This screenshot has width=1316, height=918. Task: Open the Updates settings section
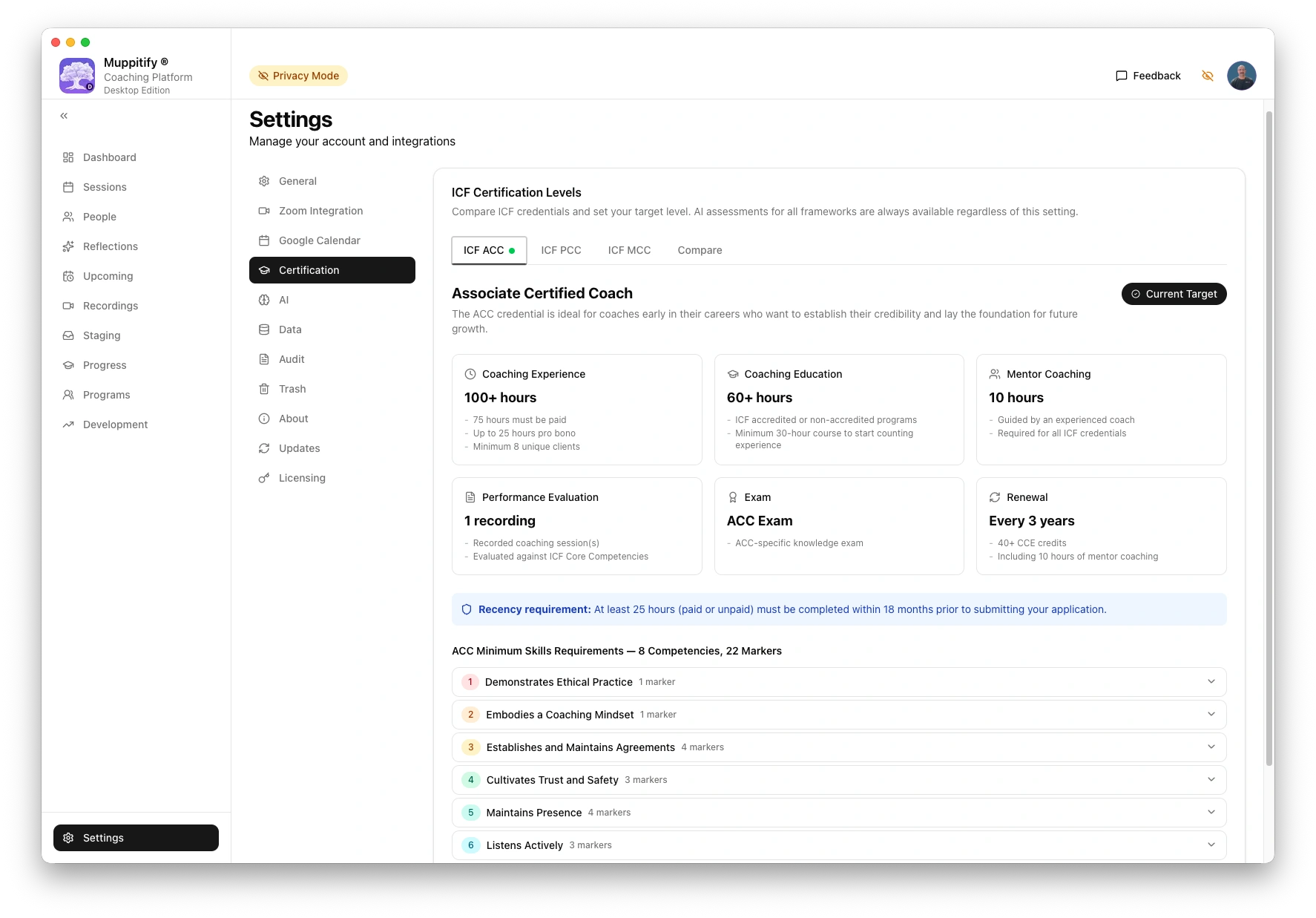(x=299, y=448)
